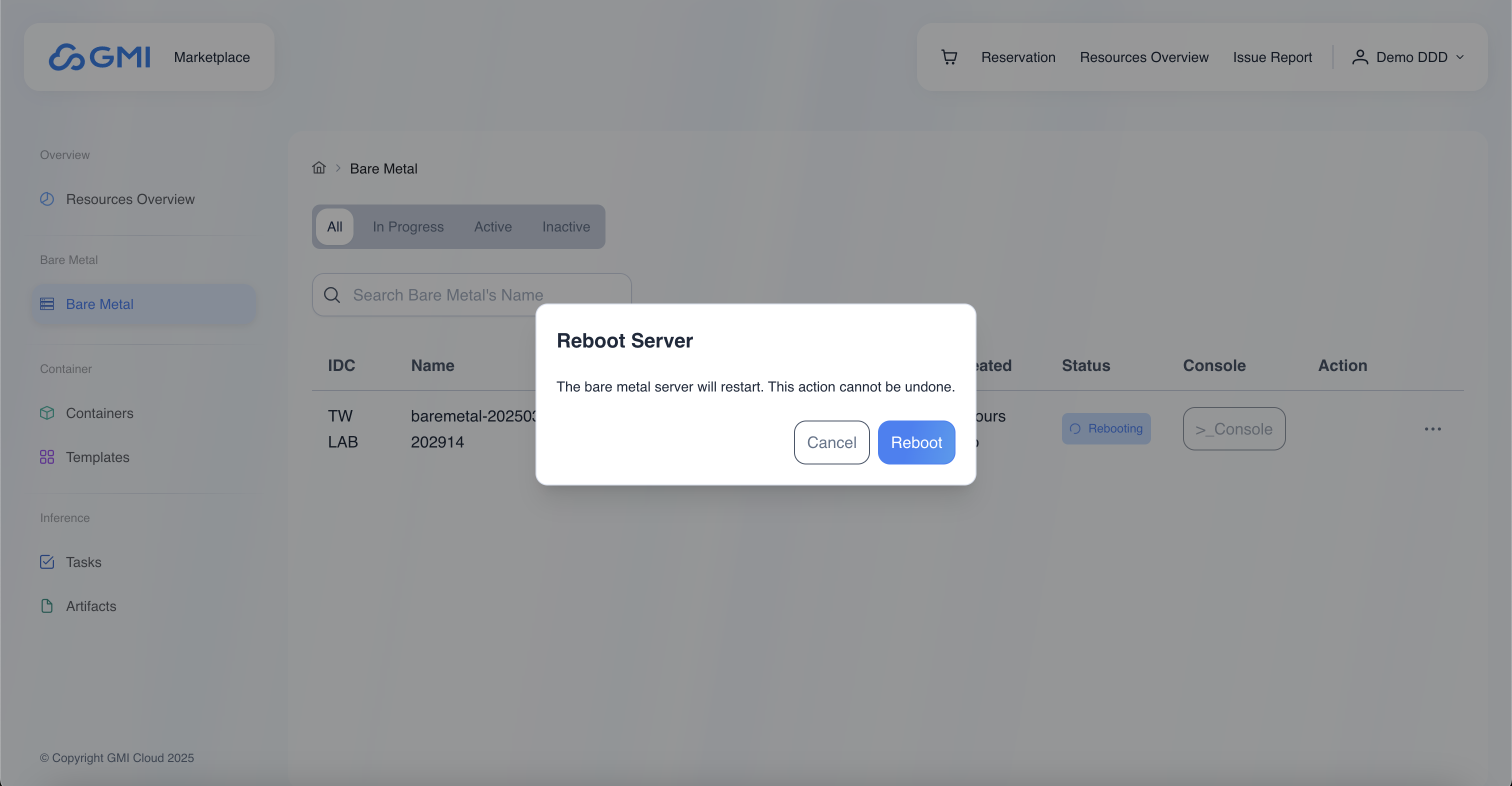Open Marketplace in the header
The width and height of the screenshot is (1512, 786).
click(212, 57)
